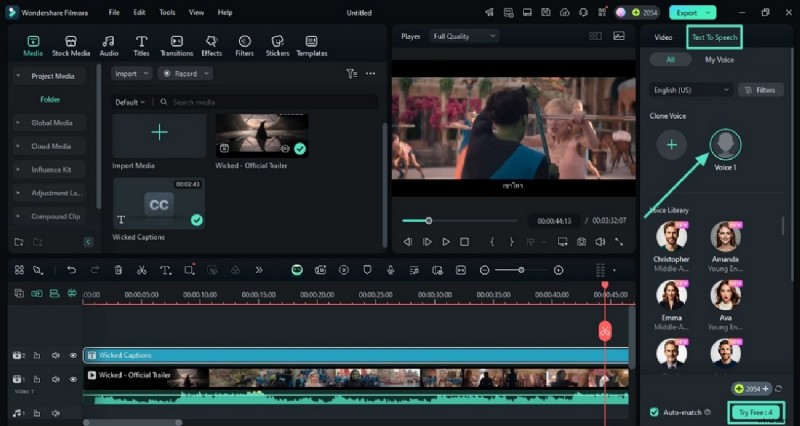This screenshot has width=800, height=426.
Task: Select the Christopher voice avatar
Action: (x=671, y=237)
